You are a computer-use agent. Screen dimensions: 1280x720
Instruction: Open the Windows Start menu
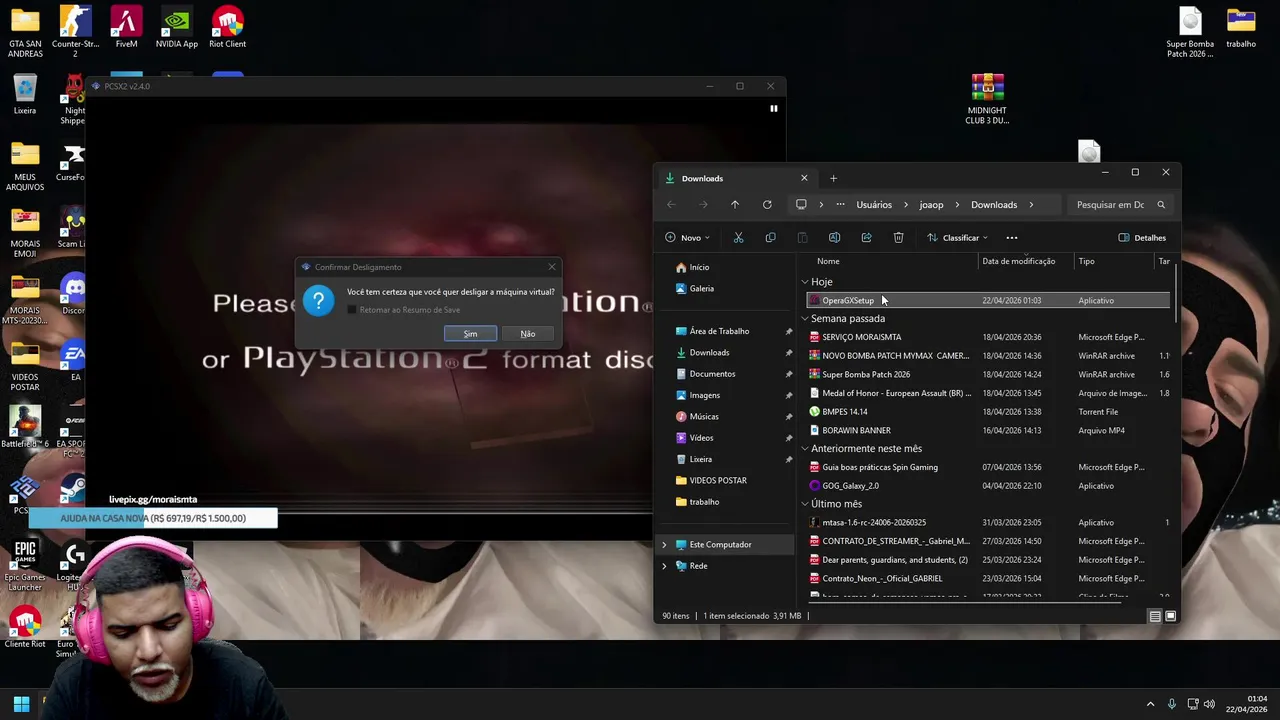click(x=21, y=704)
